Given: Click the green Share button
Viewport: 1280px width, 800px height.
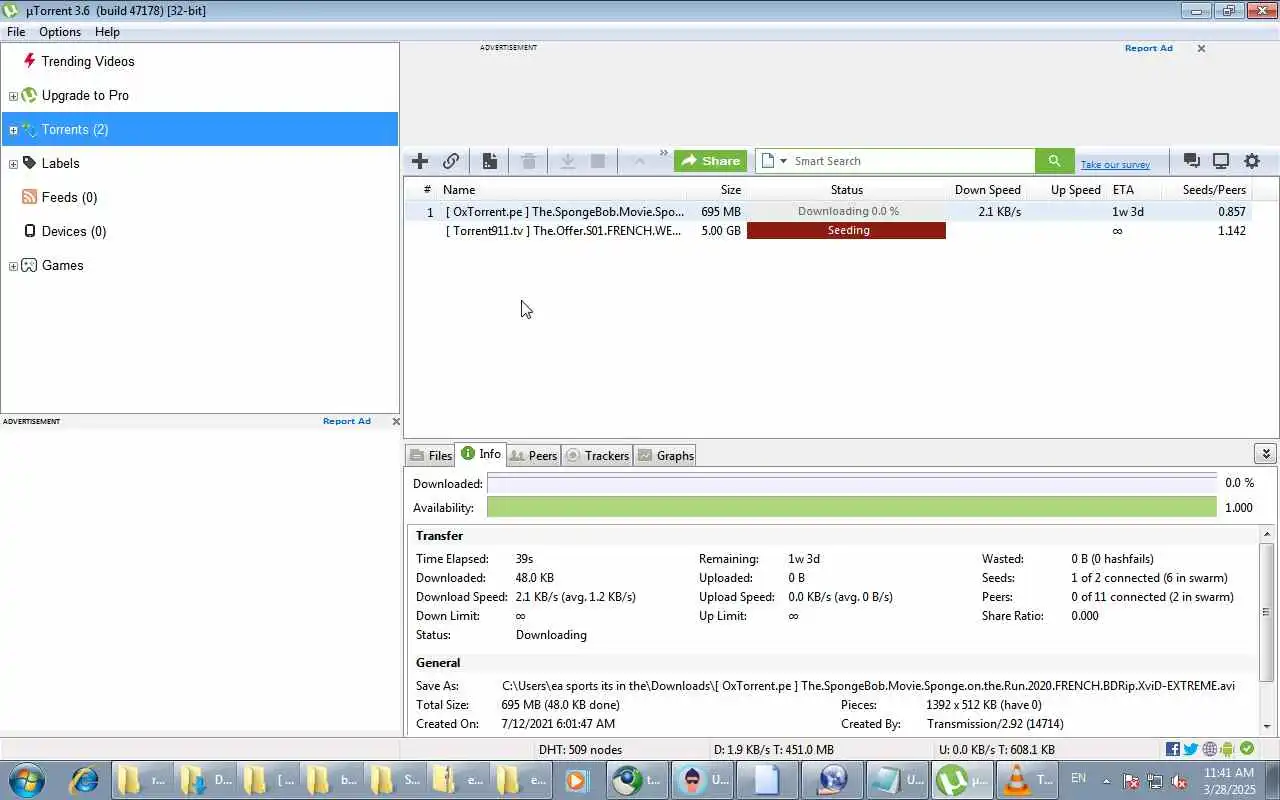Looking at the screenshot, I should [711, 161].
